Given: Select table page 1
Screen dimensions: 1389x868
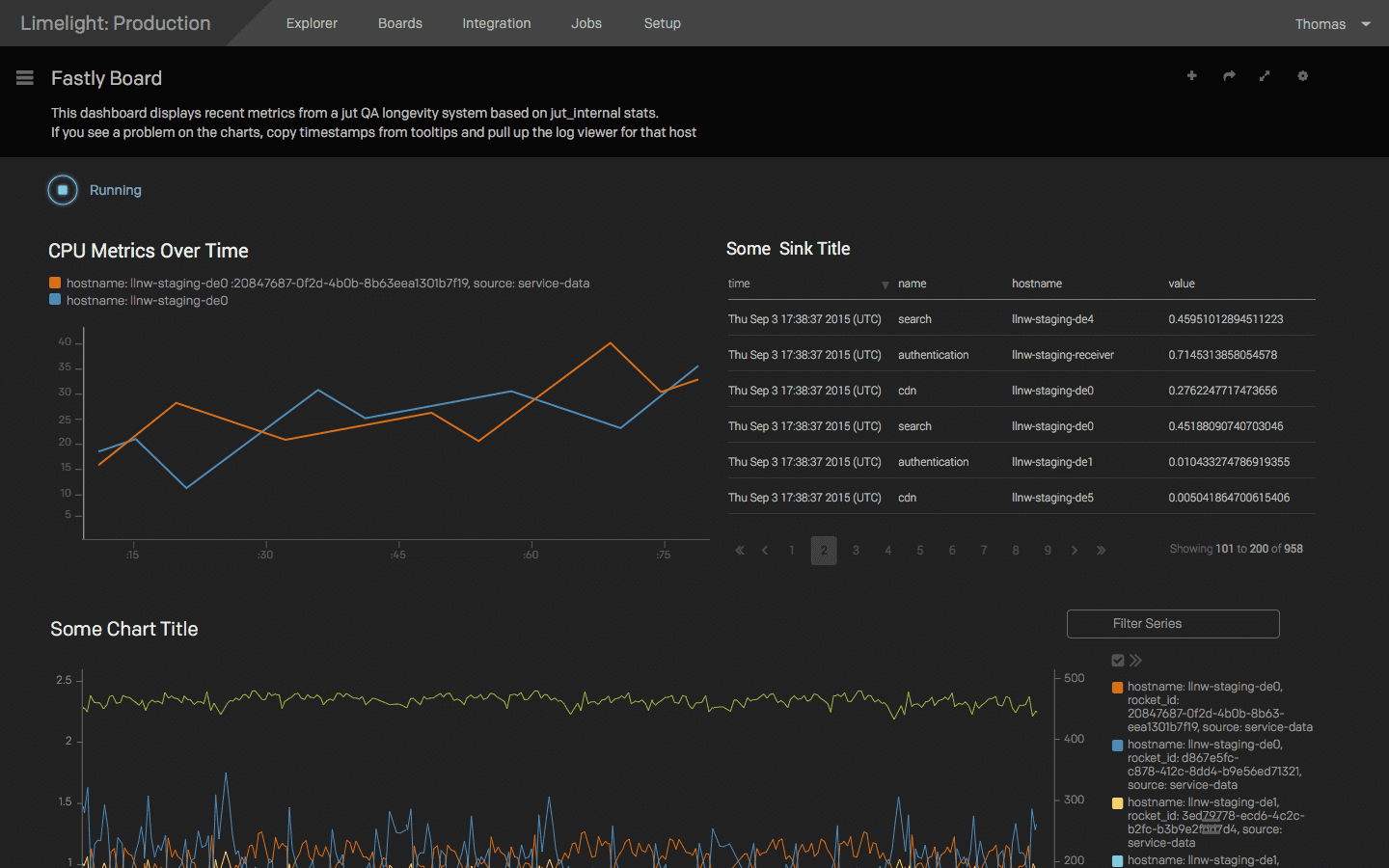Looking at the screenshot, I should click(792, 551).
